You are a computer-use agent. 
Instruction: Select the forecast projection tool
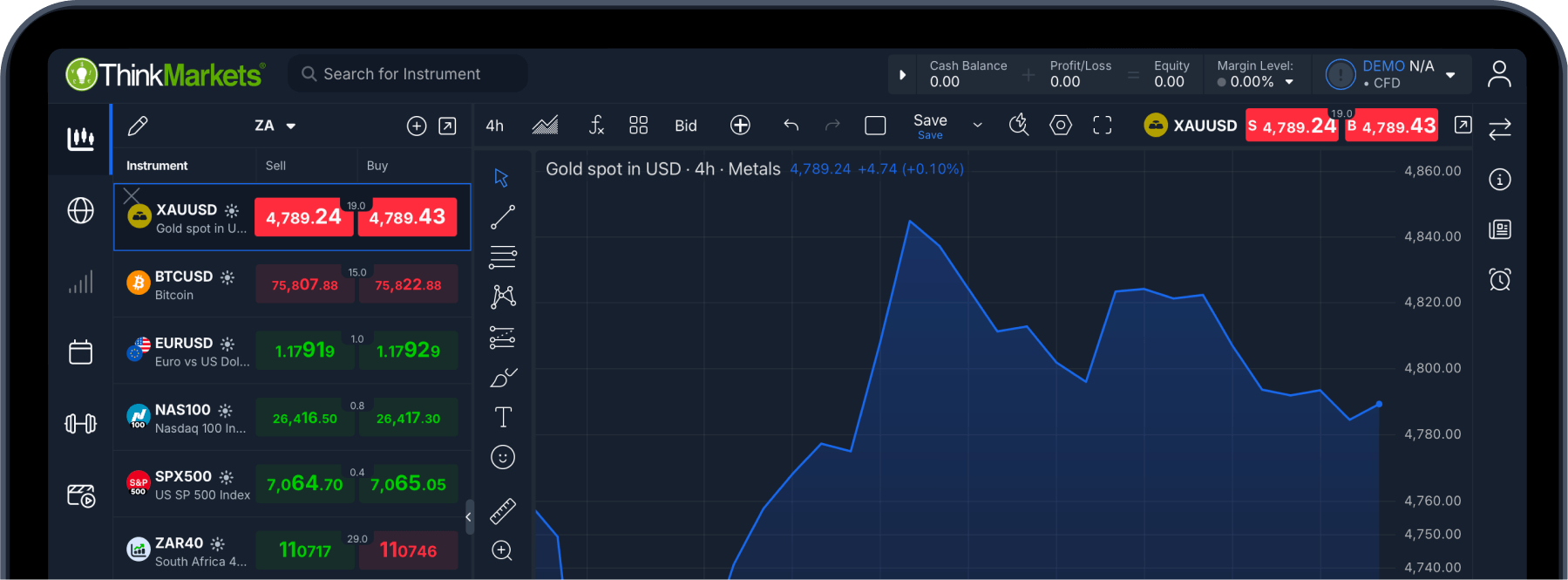pyautogui.click(x=503, y=337)
